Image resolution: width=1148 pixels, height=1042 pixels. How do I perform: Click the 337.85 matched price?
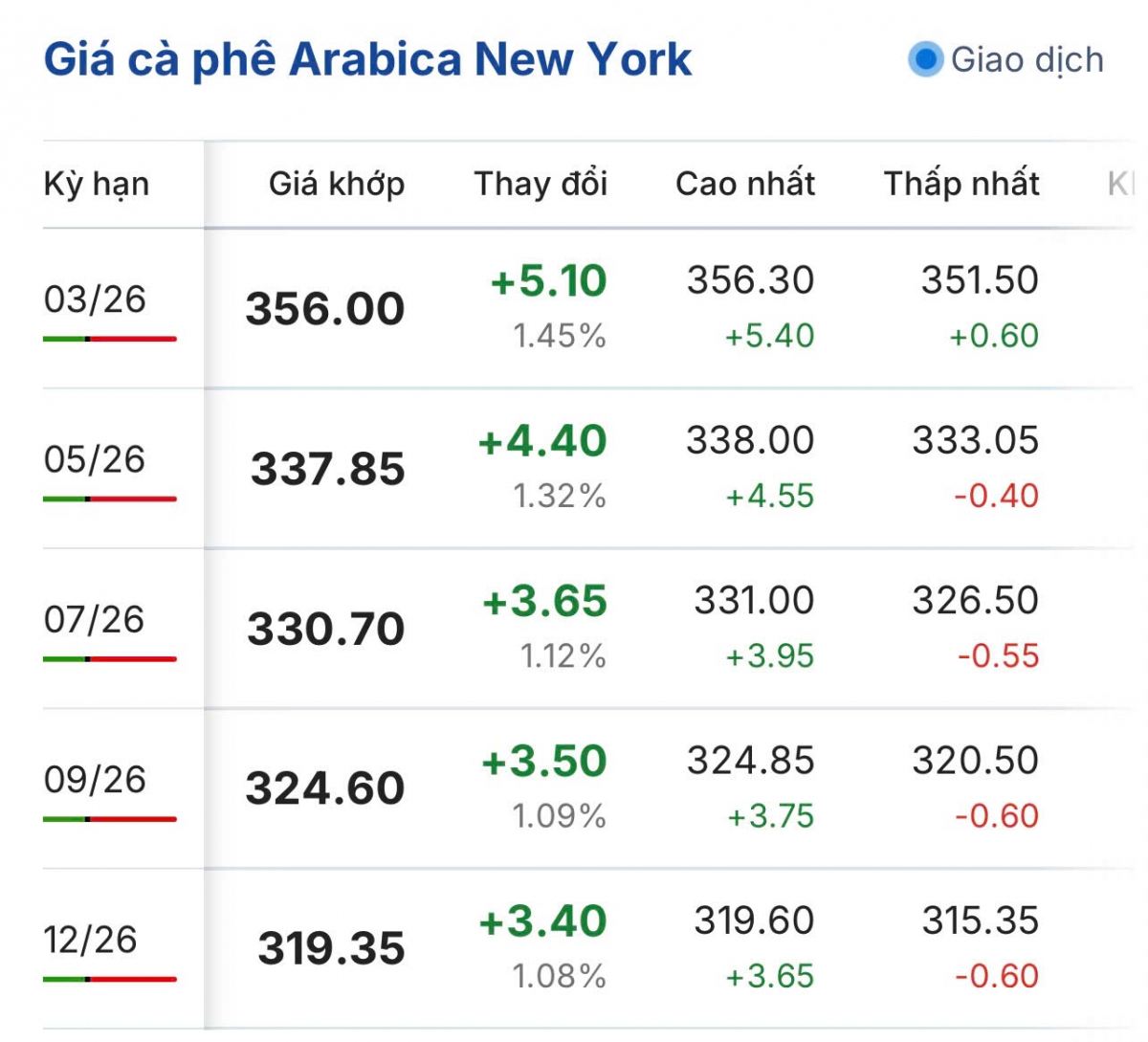(328, 469)
